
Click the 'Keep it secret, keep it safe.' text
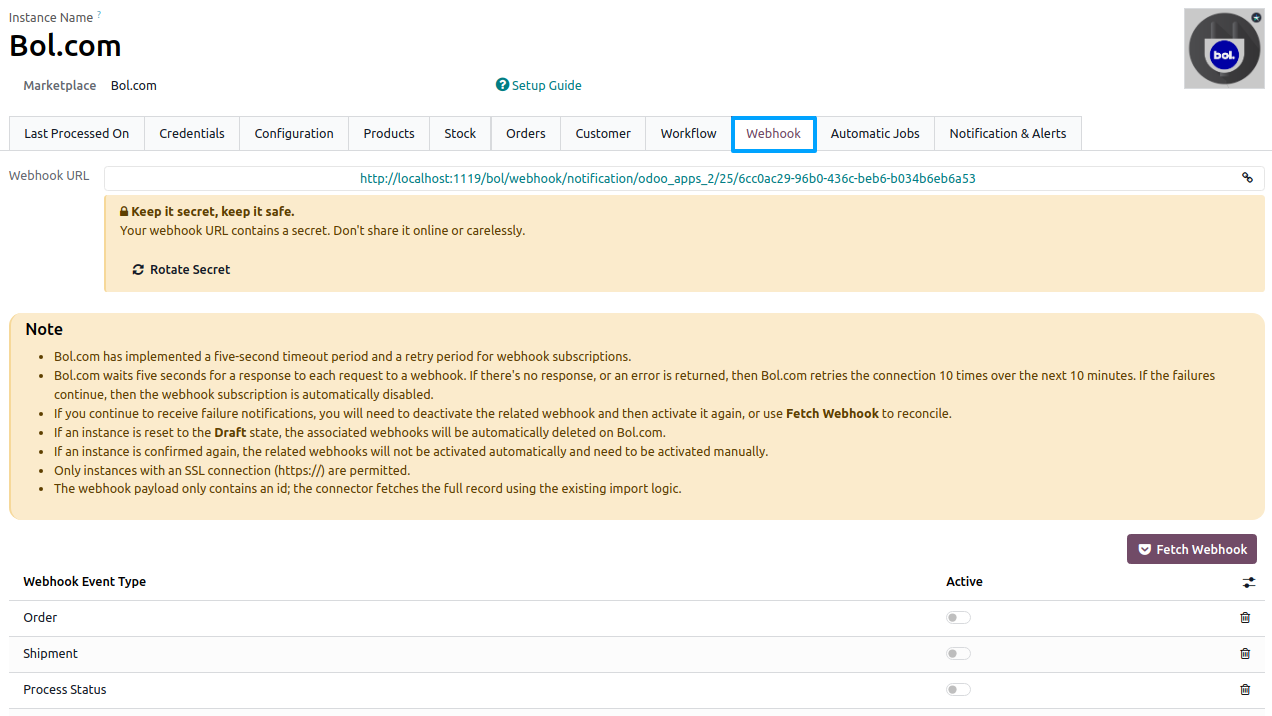pos(213,212)
